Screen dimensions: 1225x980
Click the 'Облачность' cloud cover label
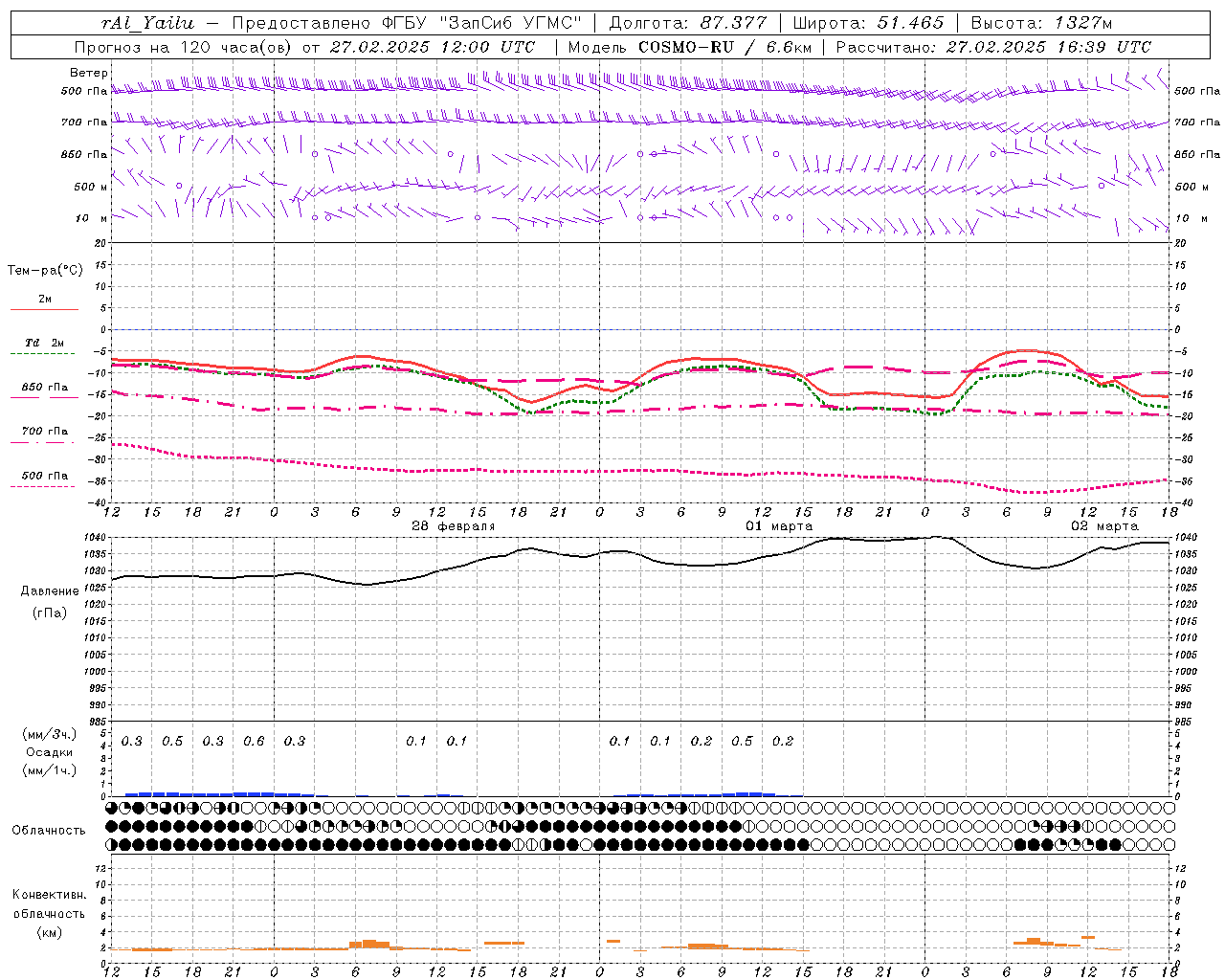(x=49, y=831)
